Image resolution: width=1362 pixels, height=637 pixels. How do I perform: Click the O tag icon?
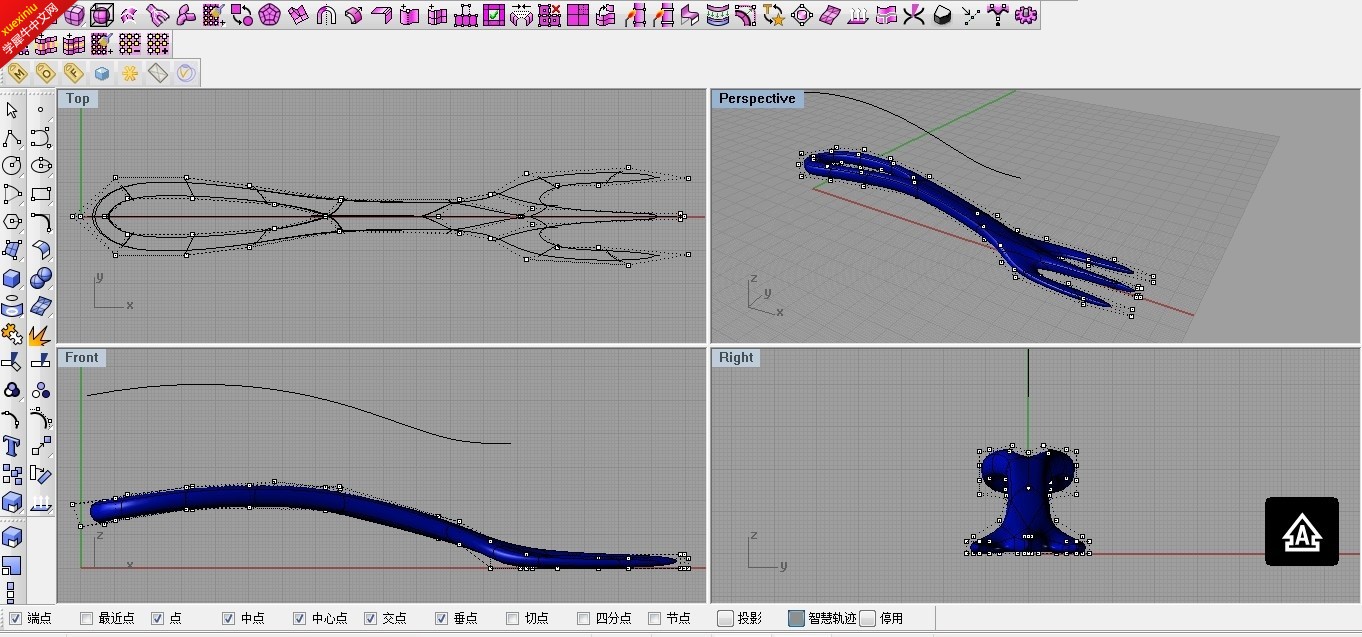coord(46,73)
